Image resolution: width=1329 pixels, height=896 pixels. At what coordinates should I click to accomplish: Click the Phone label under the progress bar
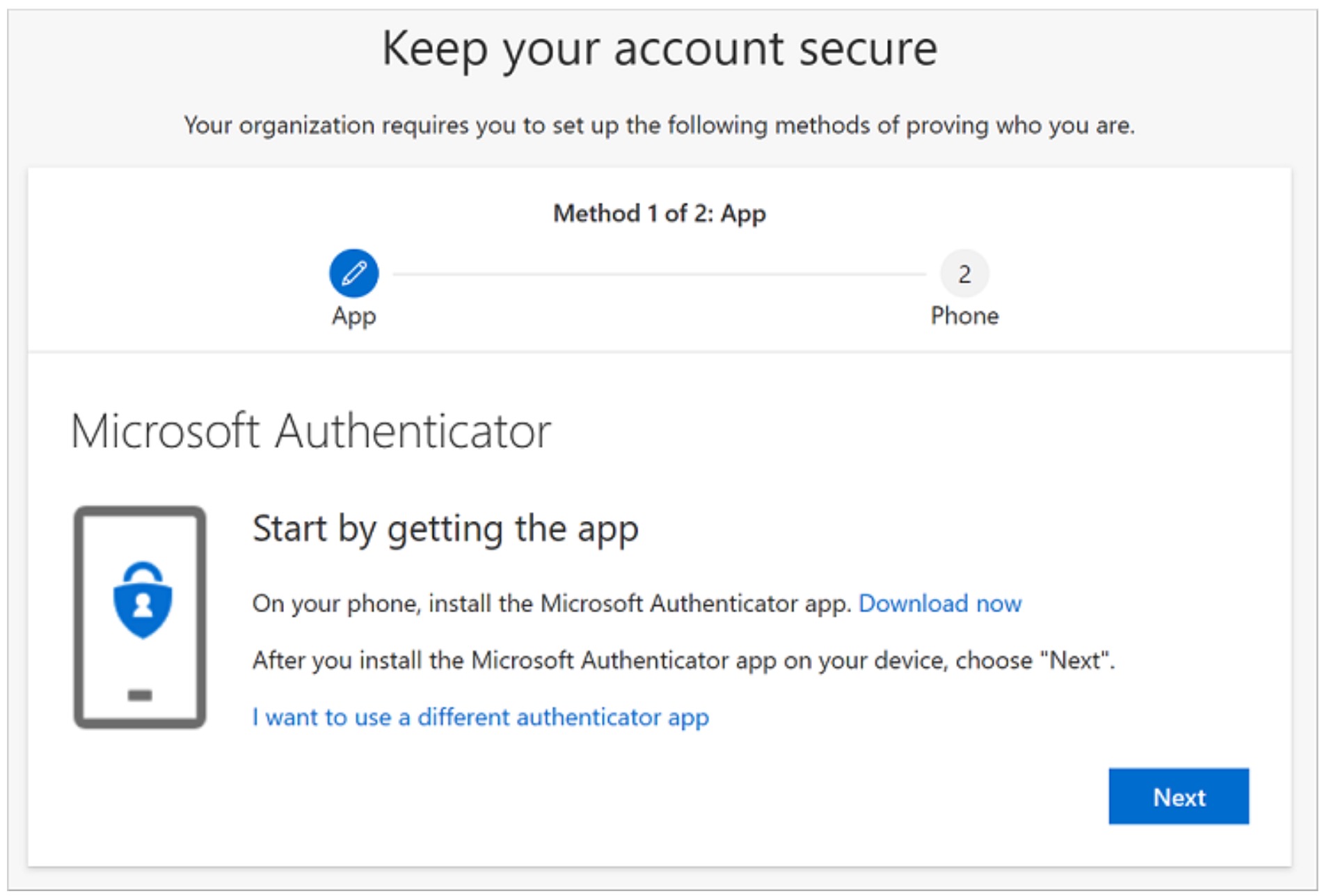pos(965,315)
